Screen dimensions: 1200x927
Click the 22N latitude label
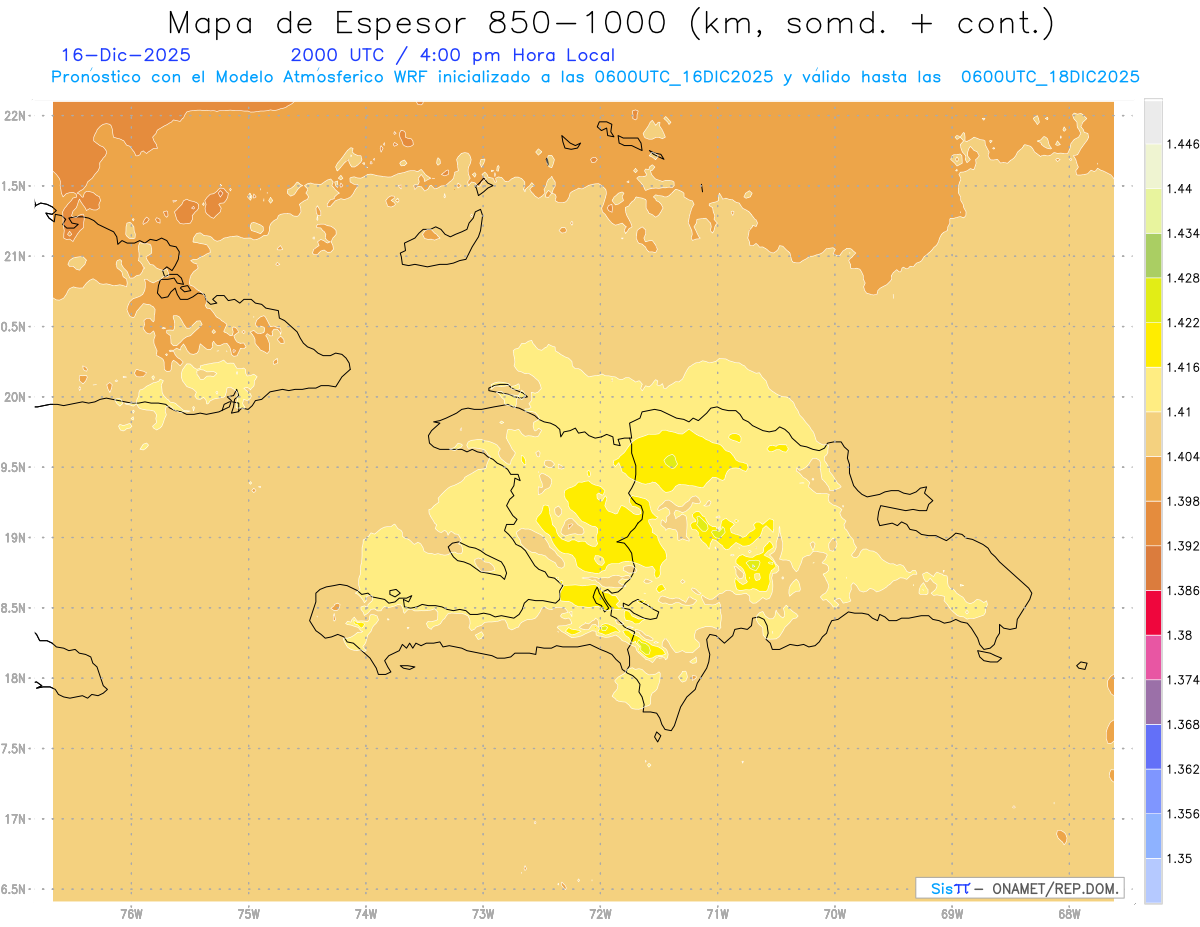coord(15,115)
